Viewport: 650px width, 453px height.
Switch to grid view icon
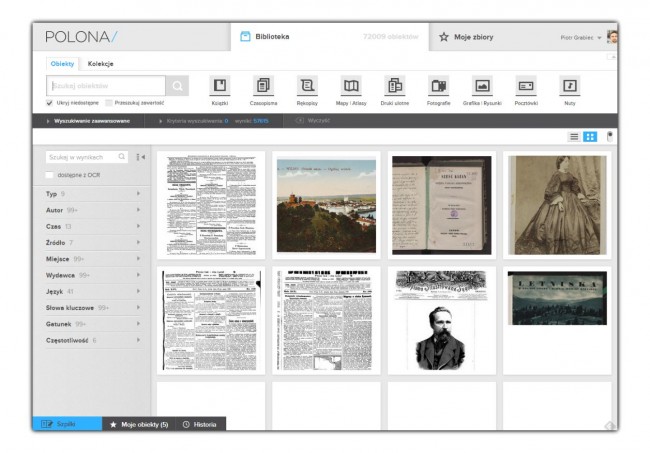coord(590,137)
